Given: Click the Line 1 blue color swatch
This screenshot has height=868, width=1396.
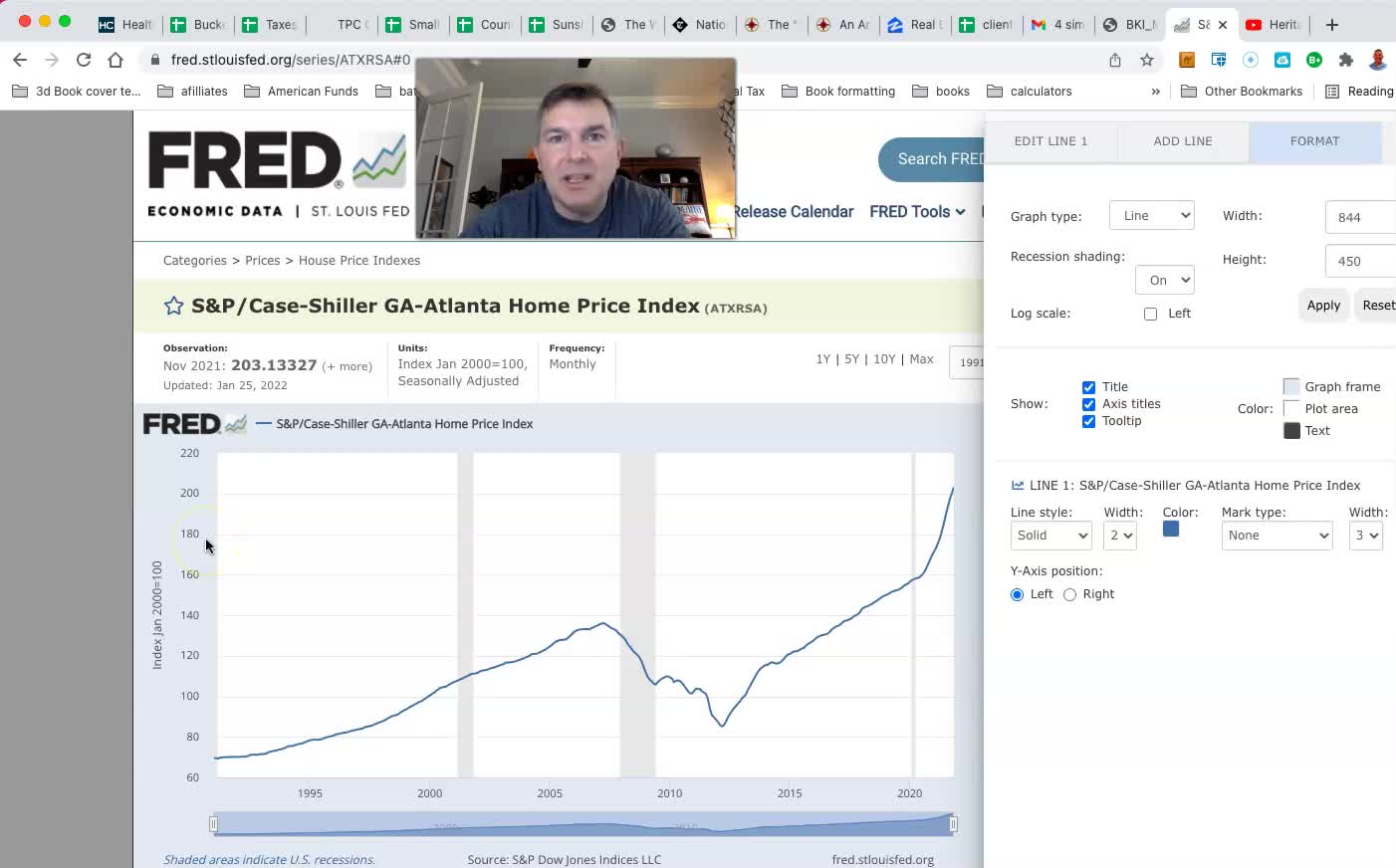Looking at the screenshot, I should (x=1171, y=529).
